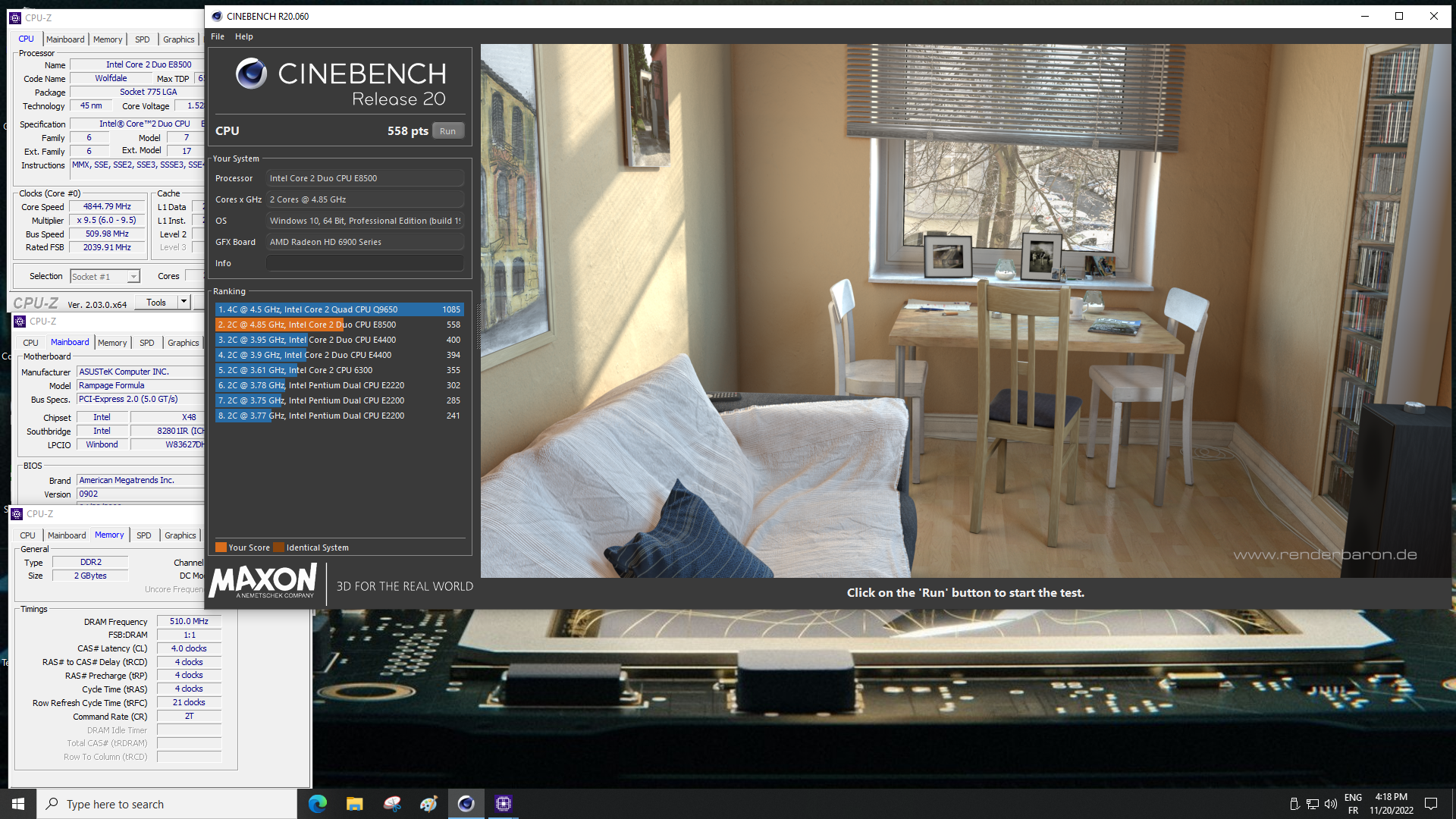This screenshot has height=819, width=1456.
Task: Click the Bus Speed 509.98 MHz value
Action: tap(107, 234)
